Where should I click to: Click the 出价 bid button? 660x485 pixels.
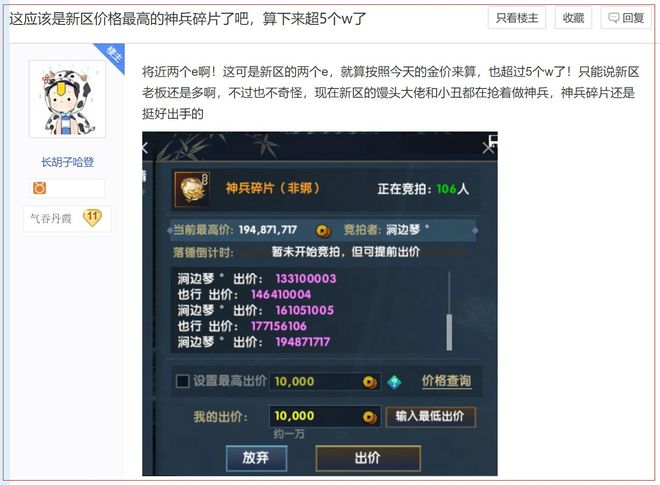tap(368, 458)
